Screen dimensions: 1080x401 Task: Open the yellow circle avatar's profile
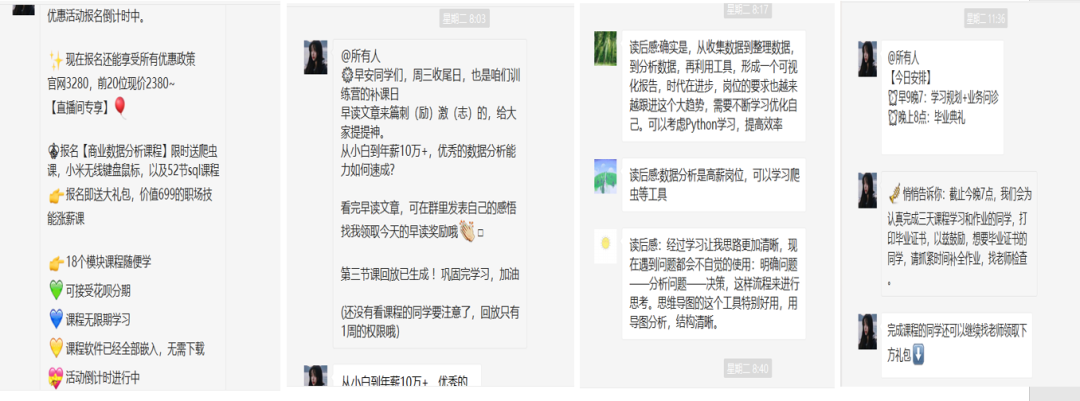point(605,242)
